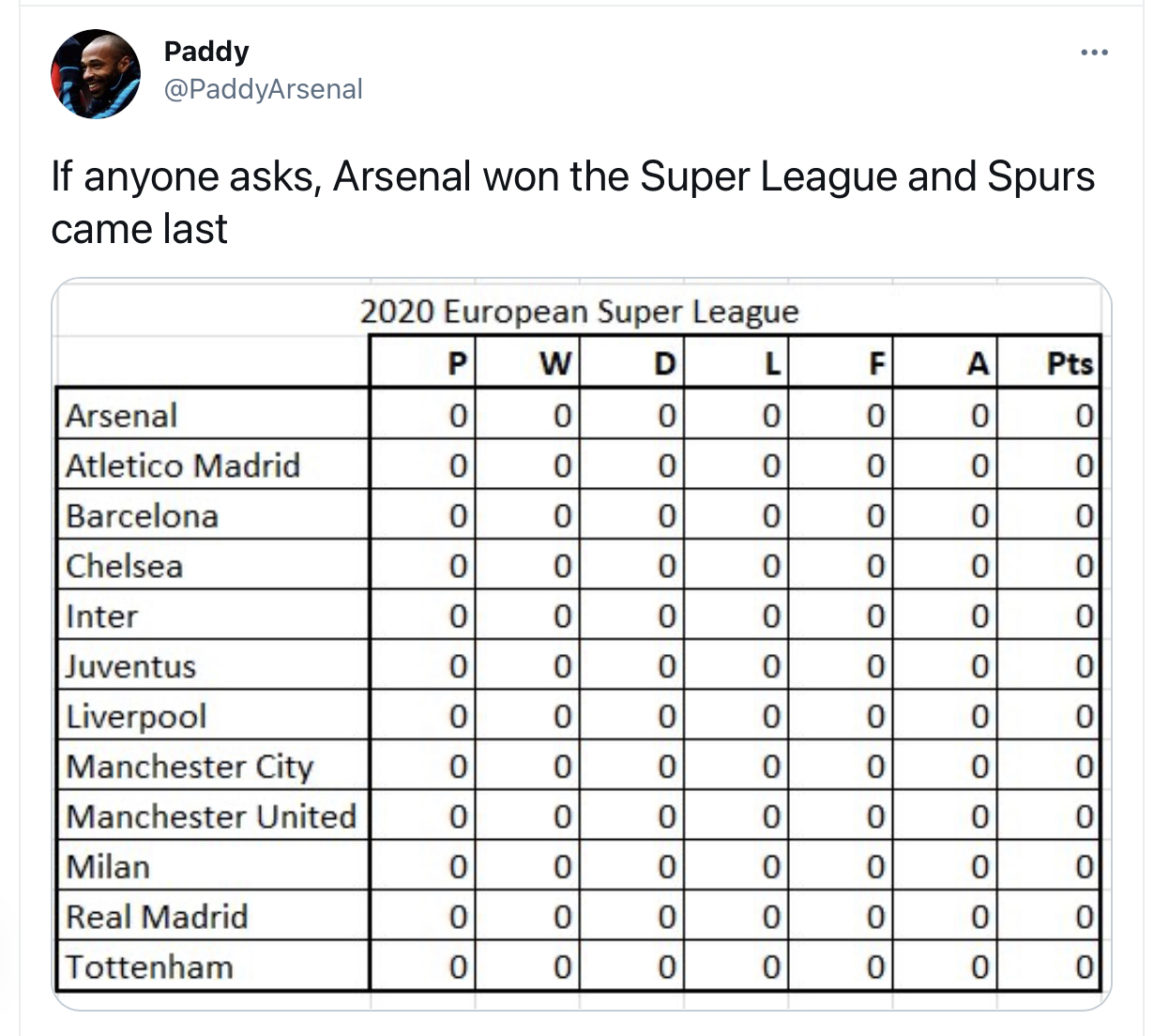This screenshot has height=1036, width=1169.
Task: Click the Tottenham row label
Action: click(x=149, y=967)
